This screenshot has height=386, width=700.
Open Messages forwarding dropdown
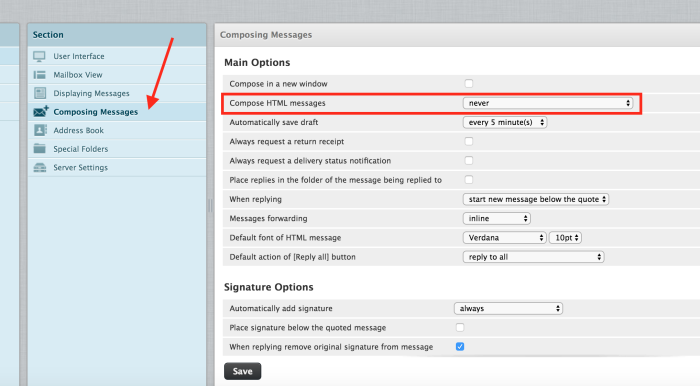coord(496,219)
